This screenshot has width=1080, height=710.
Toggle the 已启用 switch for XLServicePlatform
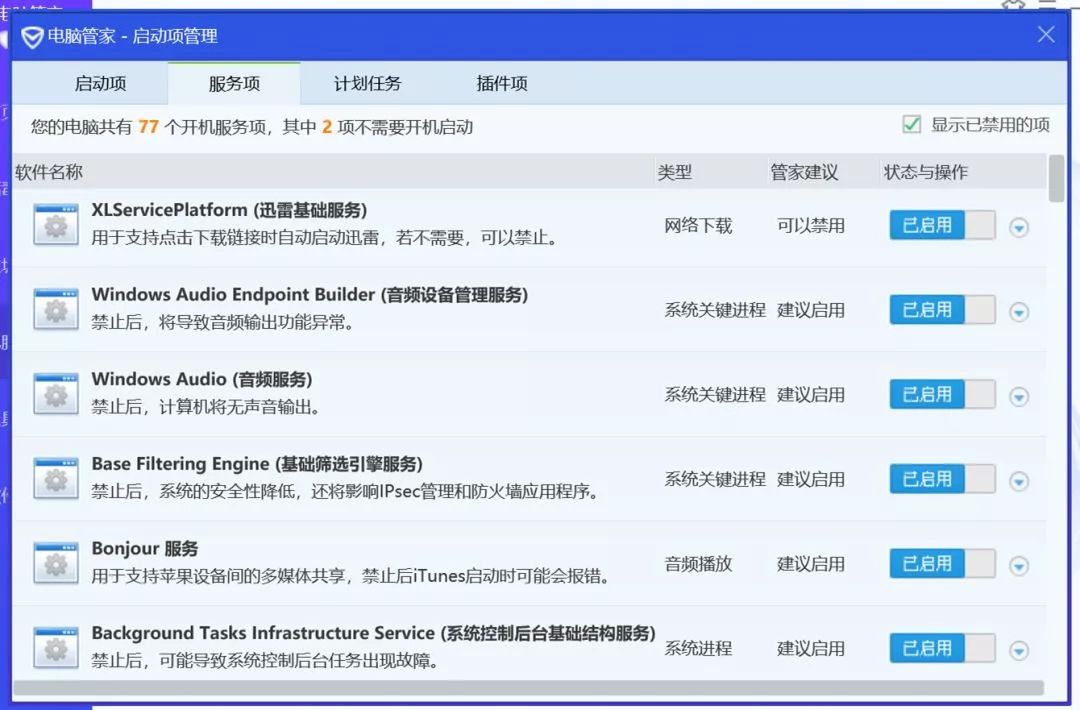(942, 225)
